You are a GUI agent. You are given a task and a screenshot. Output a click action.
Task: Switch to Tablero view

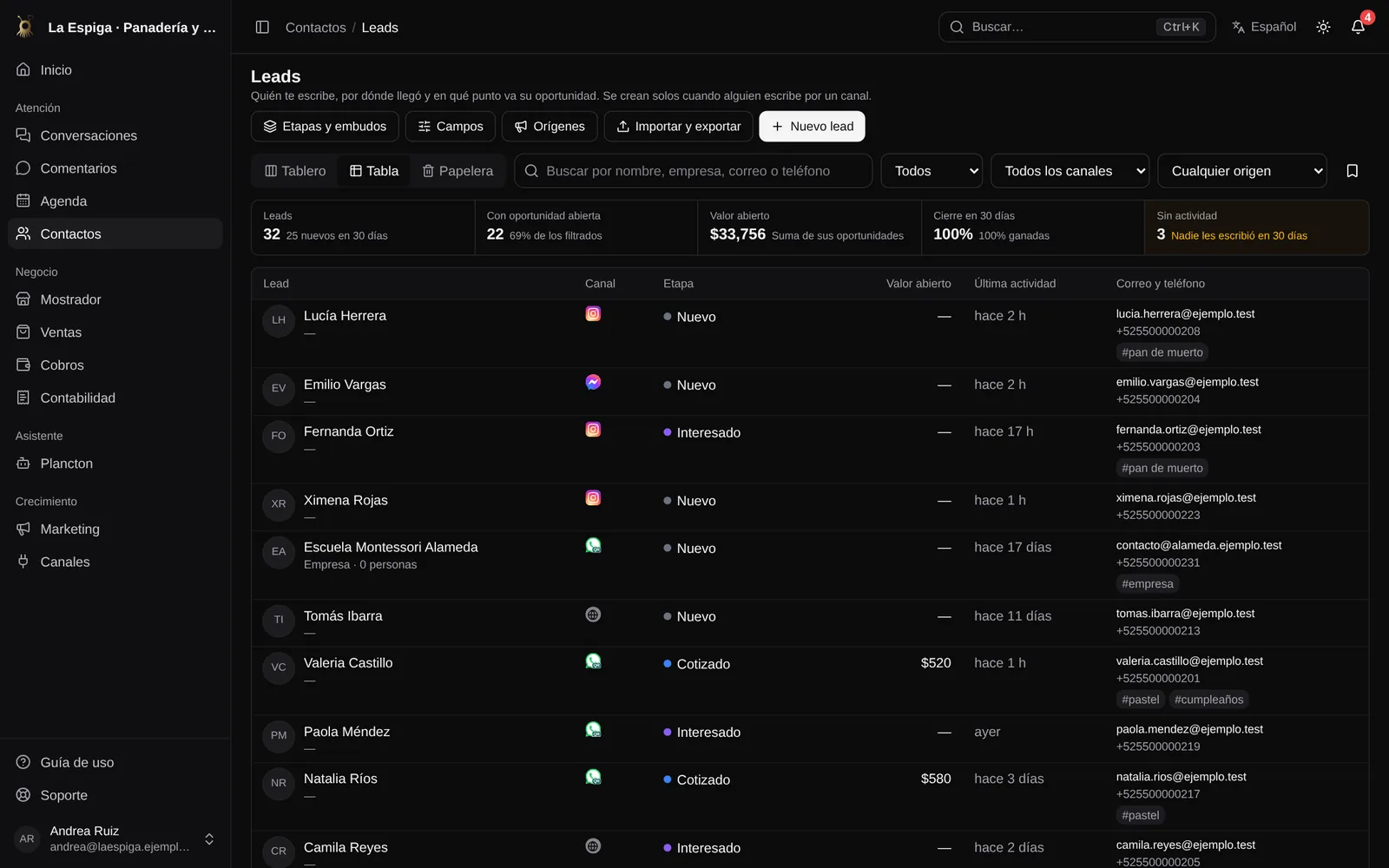295,171
